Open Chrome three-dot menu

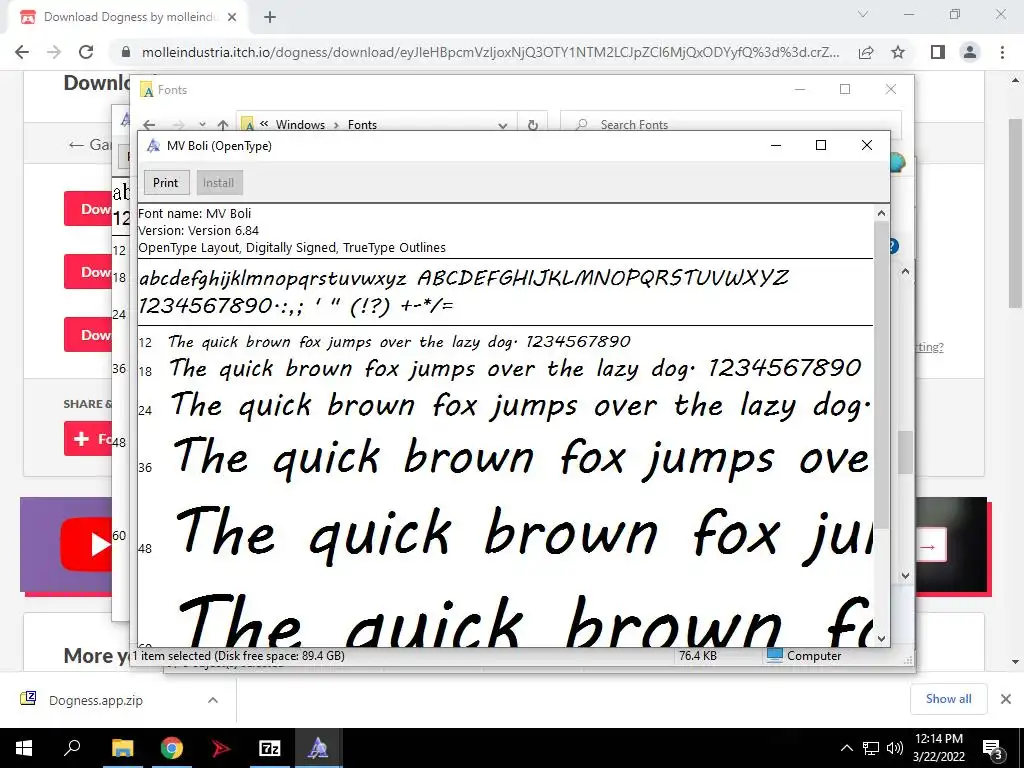click(1002, 52)
